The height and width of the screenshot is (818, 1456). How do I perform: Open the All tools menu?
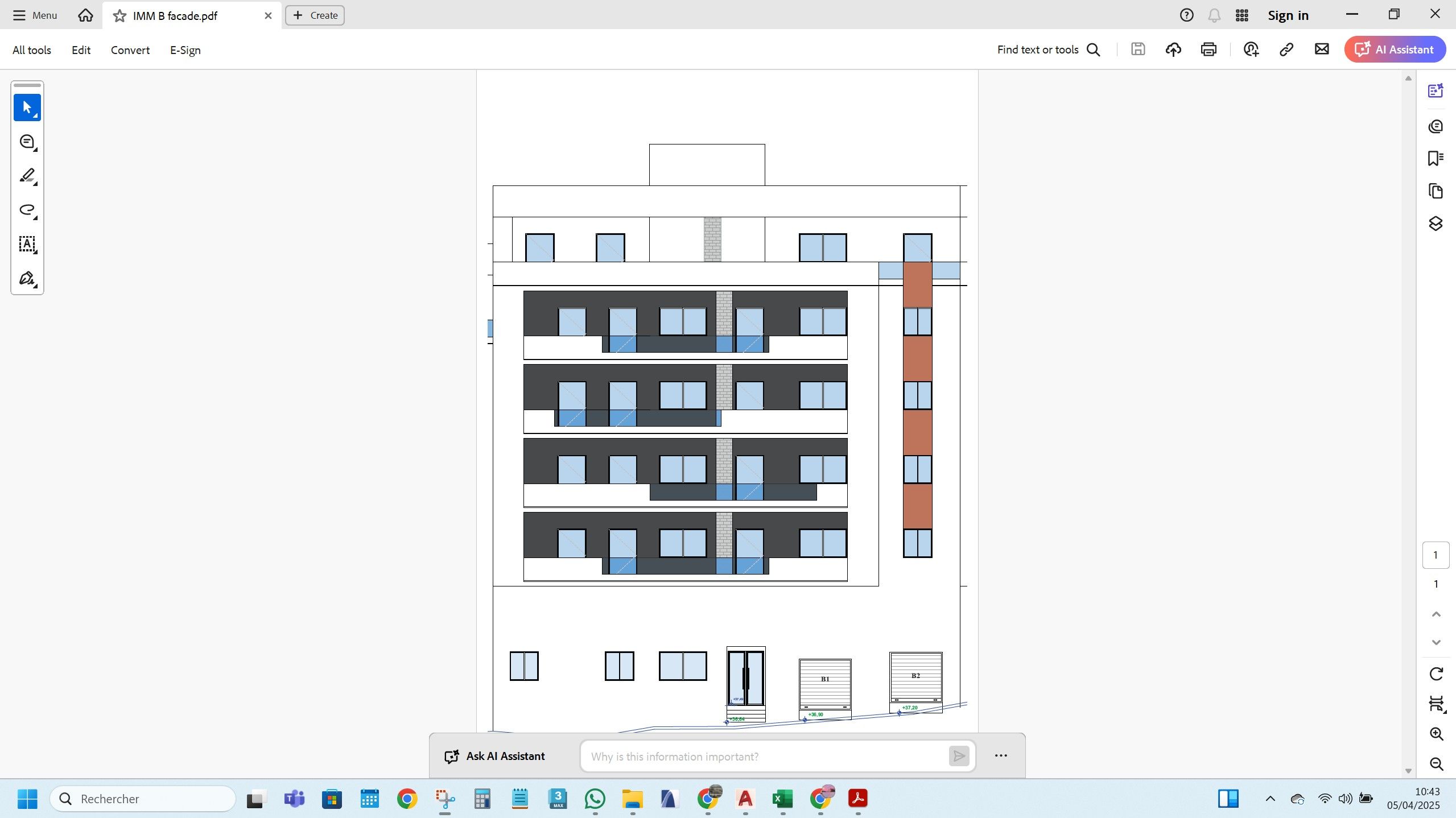click(x=32, y=50)
